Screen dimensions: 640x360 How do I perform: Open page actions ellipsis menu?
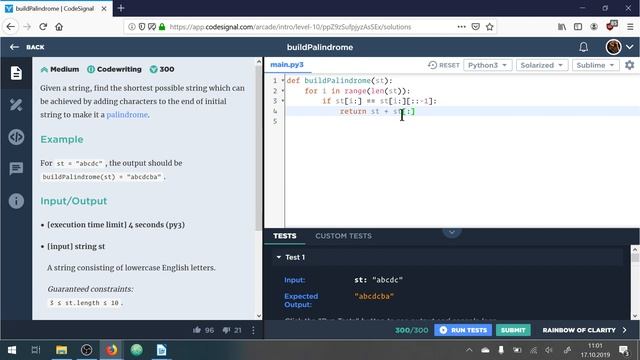[461, 27]
